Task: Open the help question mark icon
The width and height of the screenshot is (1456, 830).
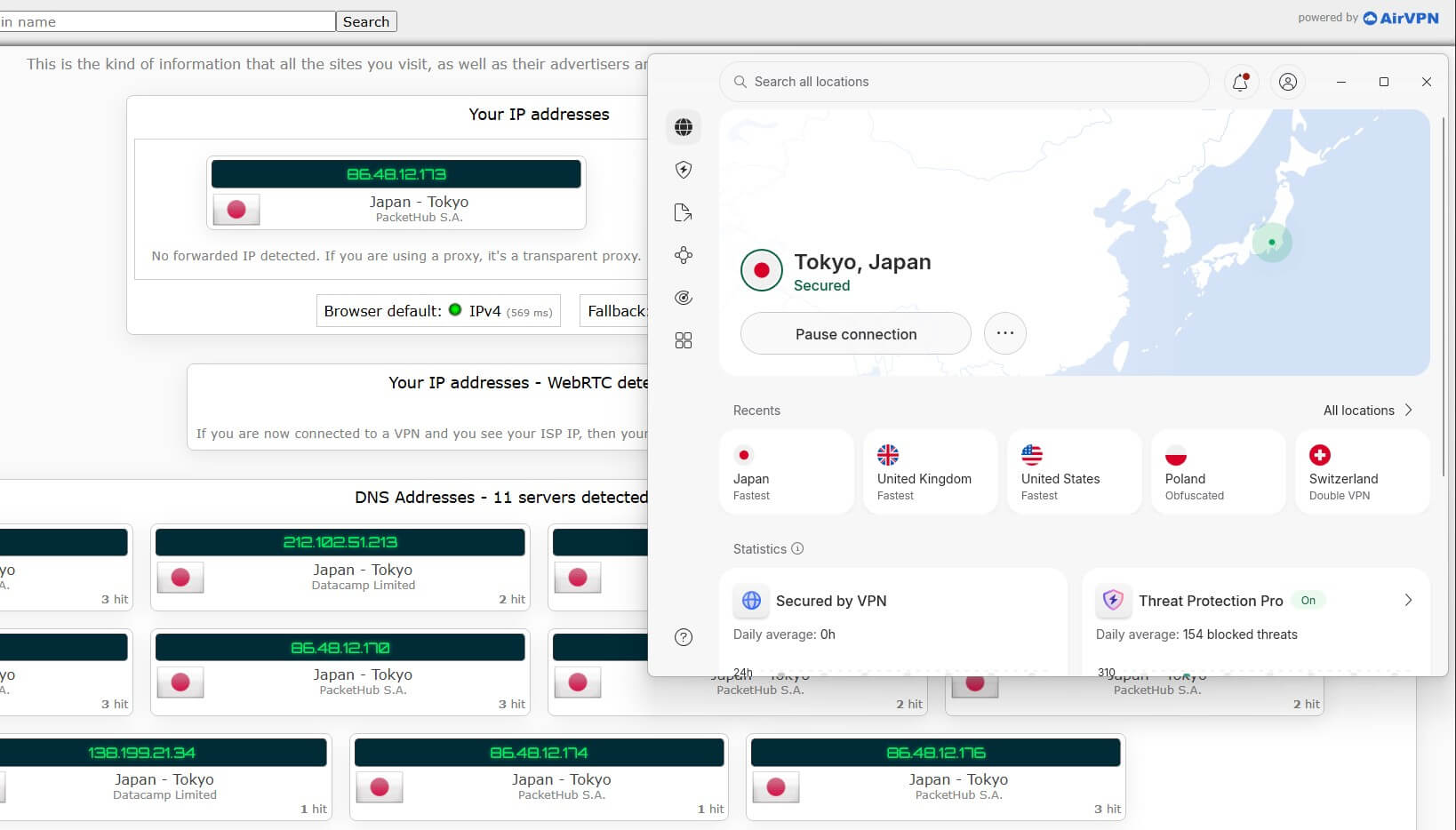Action: click(x=683, y=636)
